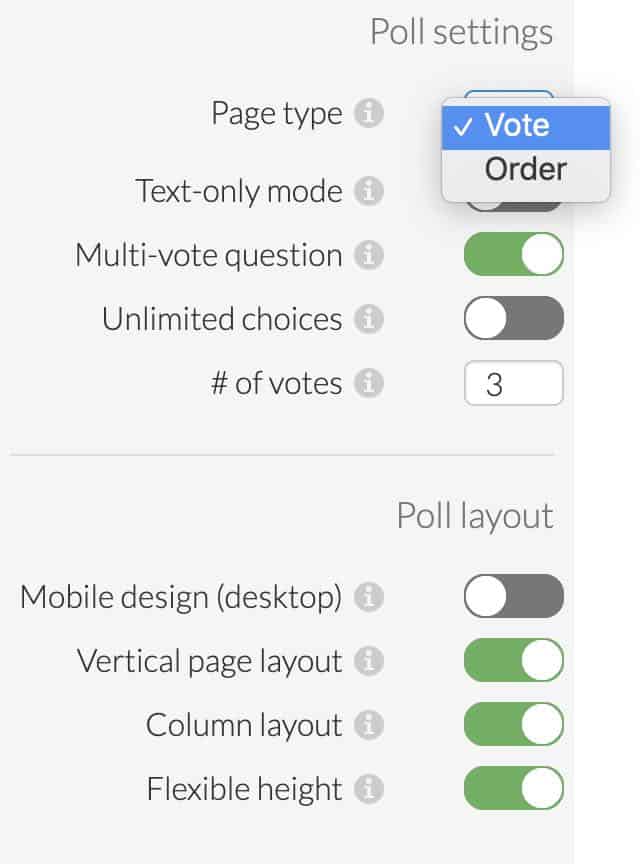Click info icon beside Page type

pyautogui.click(x=369, y=113)
